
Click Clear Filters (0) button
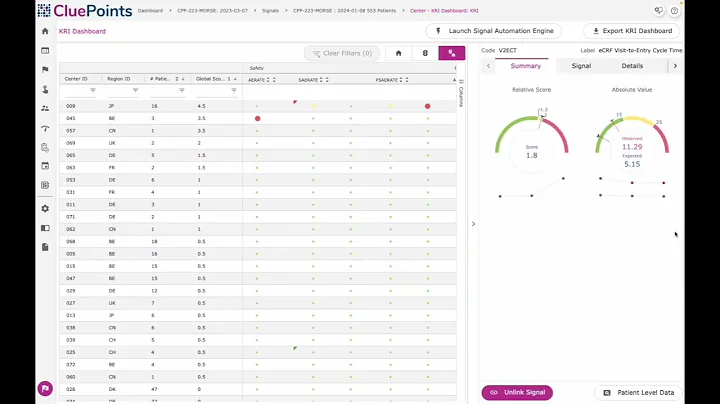[342, 53]
